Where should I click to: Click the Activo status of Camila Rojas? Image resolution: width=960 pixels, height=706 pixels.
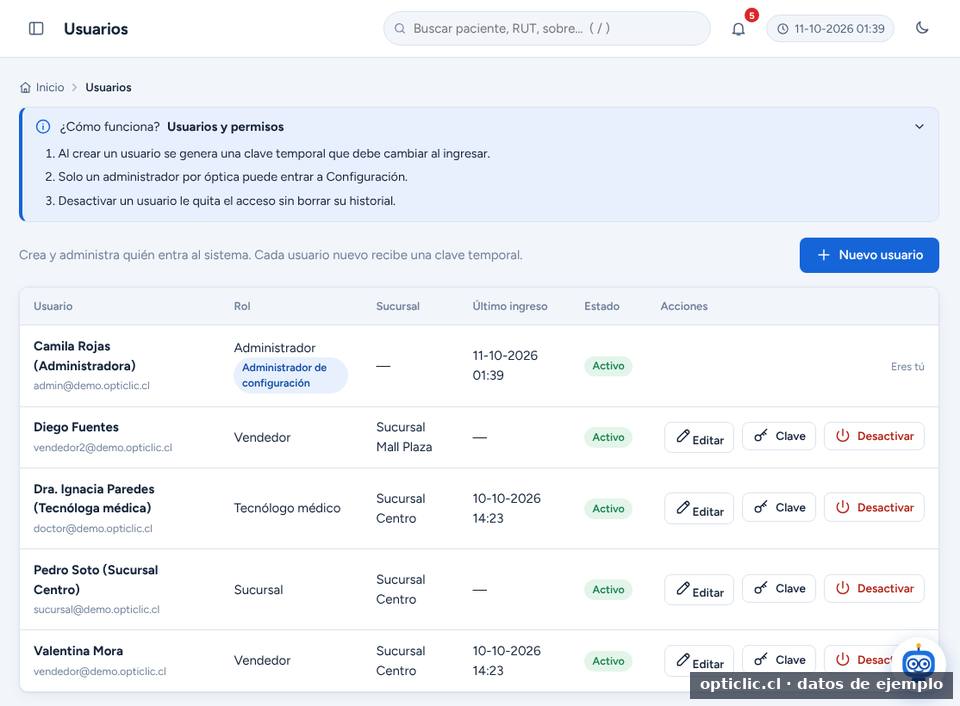click(608, 366)
